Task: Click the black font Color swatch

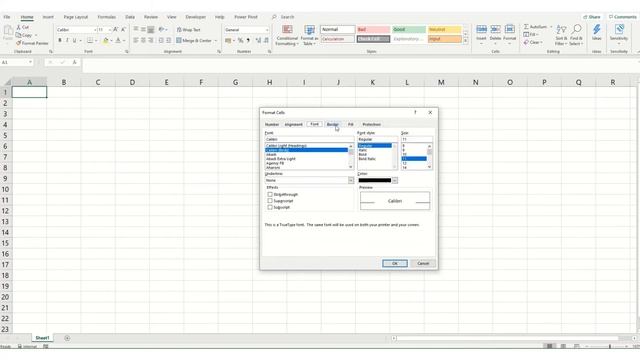Action: click(375, 180)
